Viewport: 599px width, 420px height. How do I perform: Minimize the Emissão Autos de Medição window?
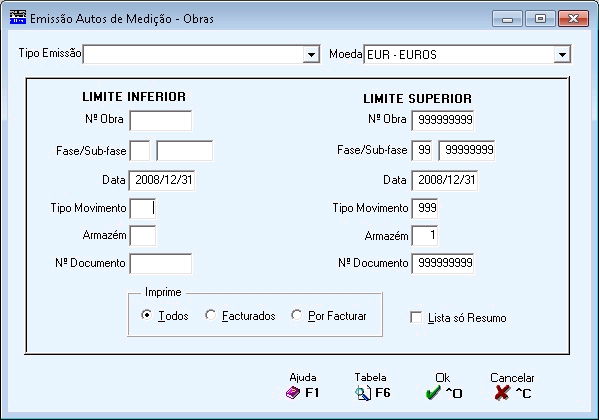(x=507, y=18)
